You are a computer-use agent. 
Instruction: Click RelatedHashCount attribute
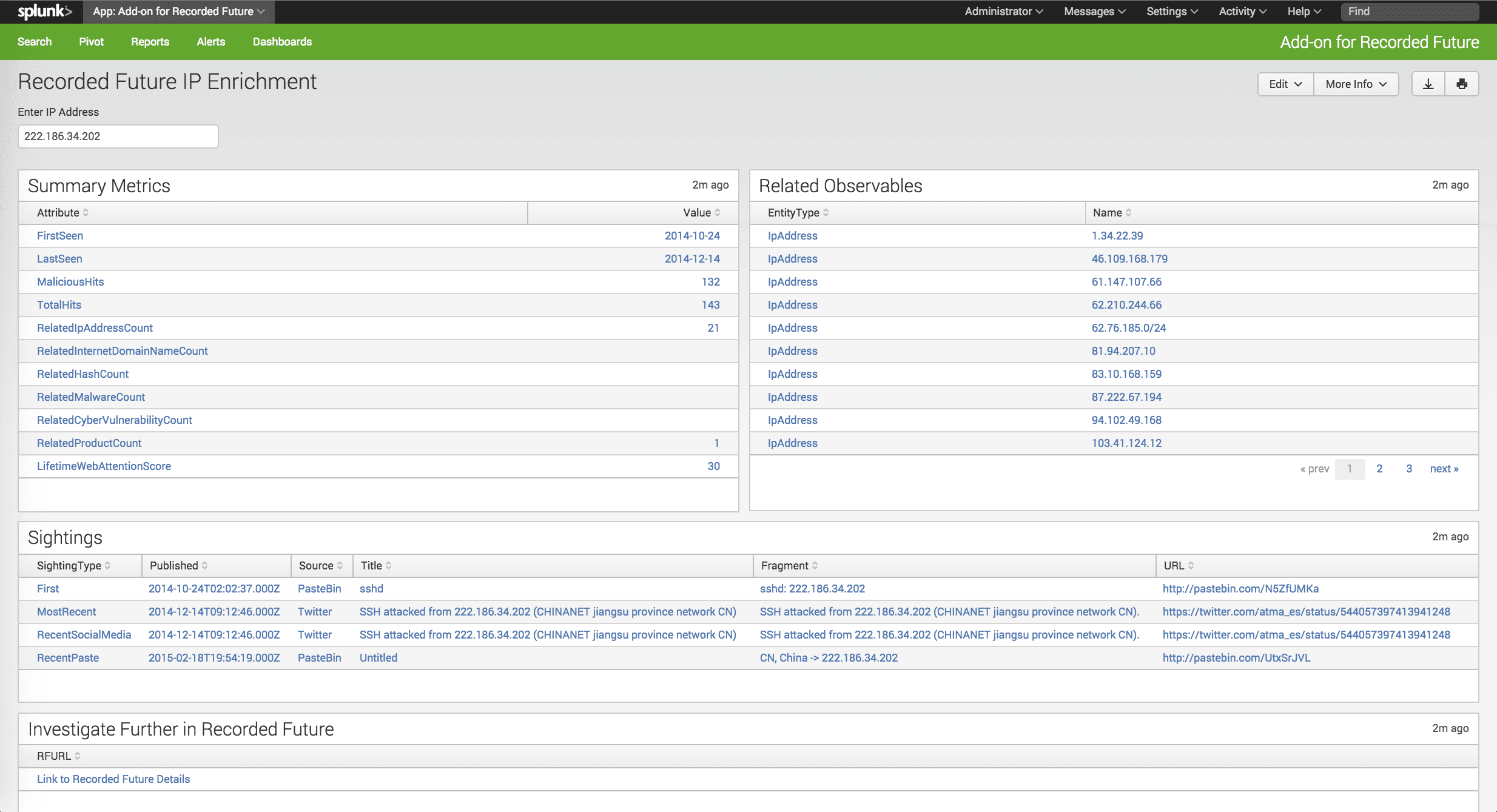[x=82, y=374]
